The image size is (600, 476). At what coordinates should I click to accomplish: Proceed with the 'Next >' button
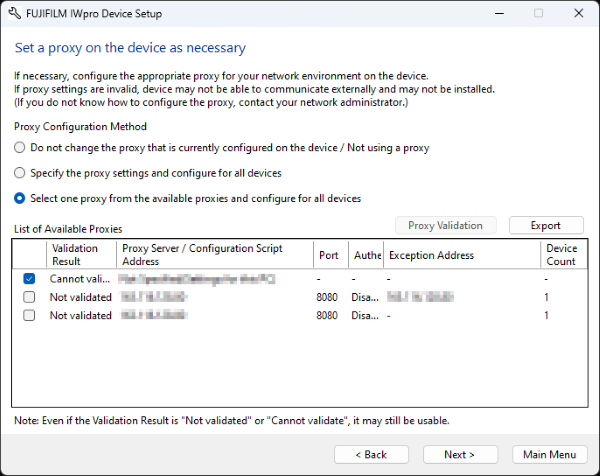460,455
